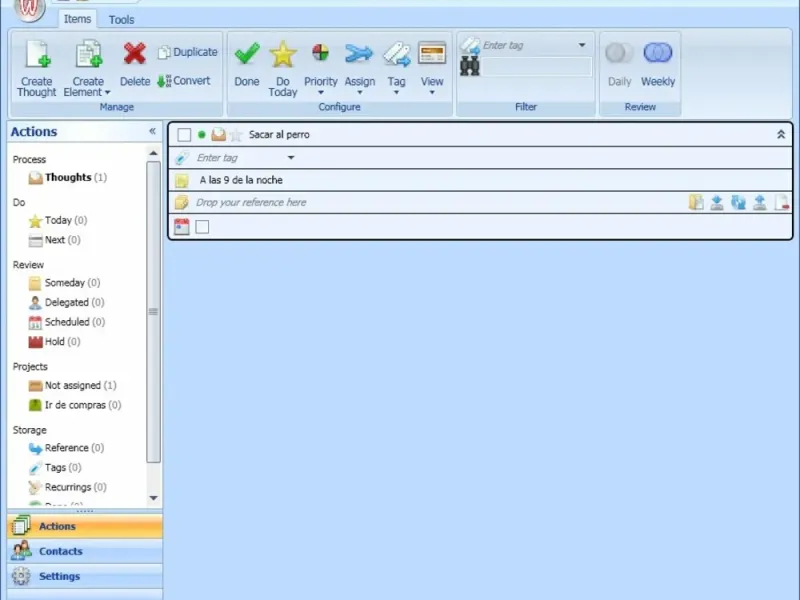Select Not assigned (1) project
The image size is (800, 600).
click(72, 385)
